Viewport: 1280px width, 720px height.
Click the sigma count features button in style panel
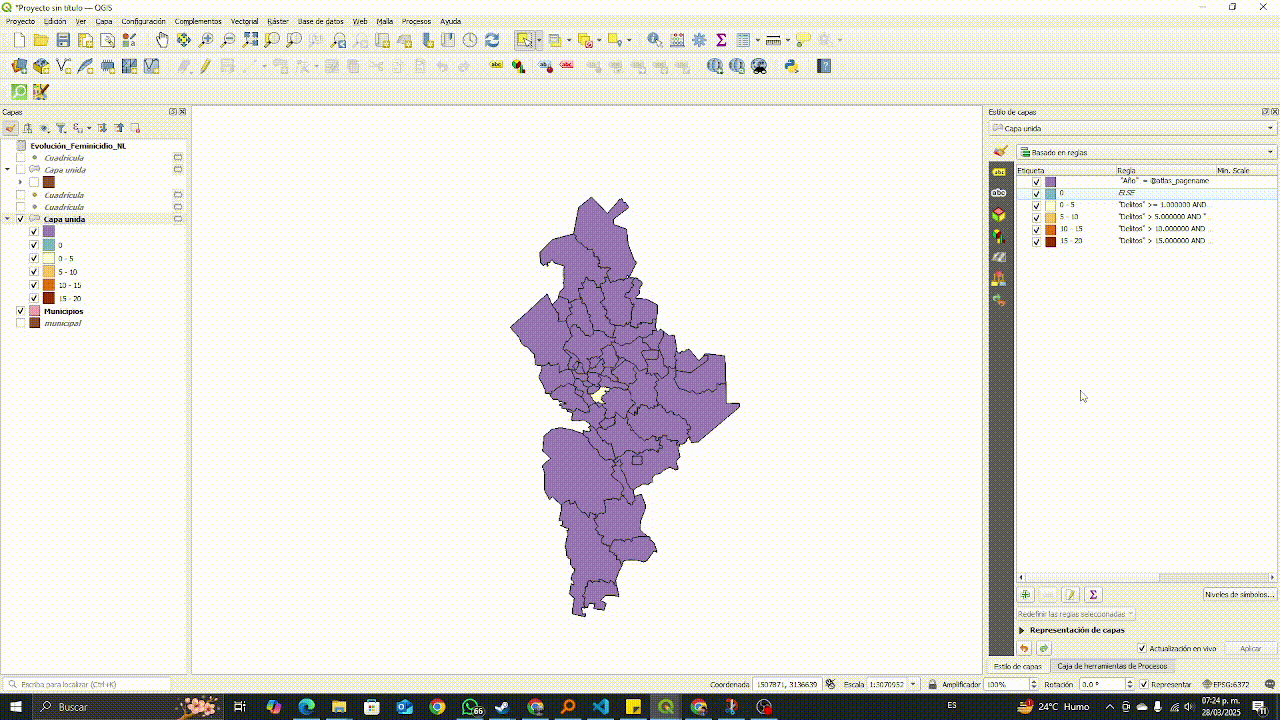(x=1093, y=594)
